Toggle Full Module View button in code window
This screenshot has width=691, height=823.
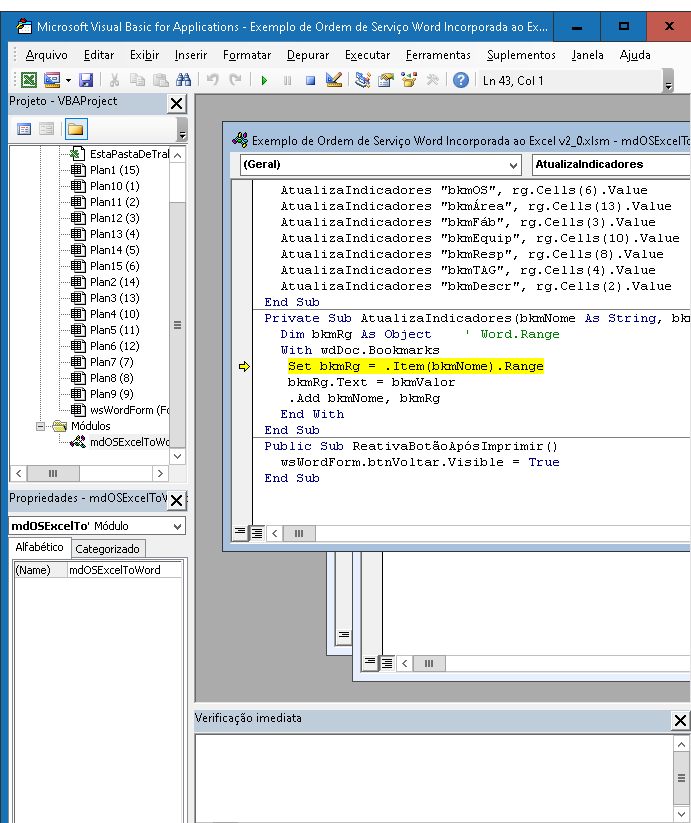click(257, 533)
